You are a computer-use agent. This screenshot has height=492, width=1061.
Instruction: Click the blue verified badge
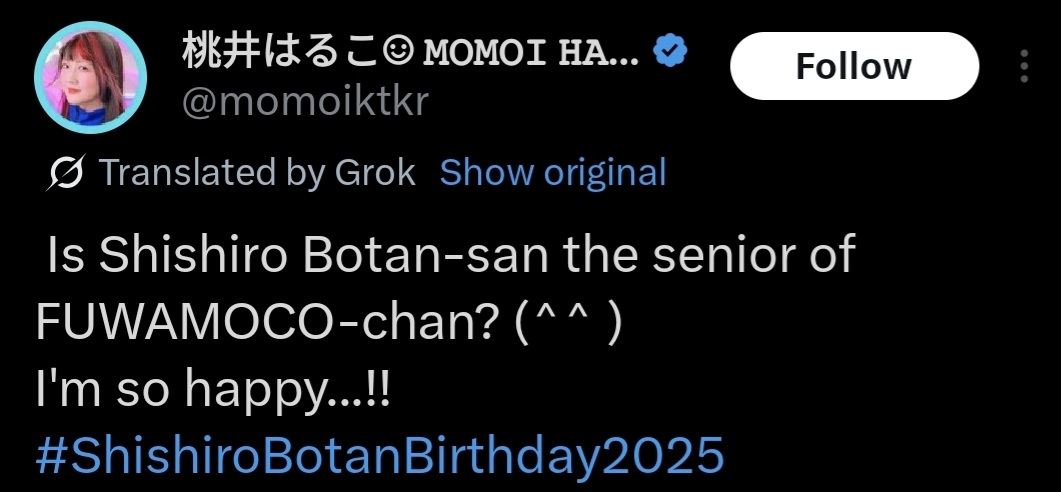(x=668, y=51)
